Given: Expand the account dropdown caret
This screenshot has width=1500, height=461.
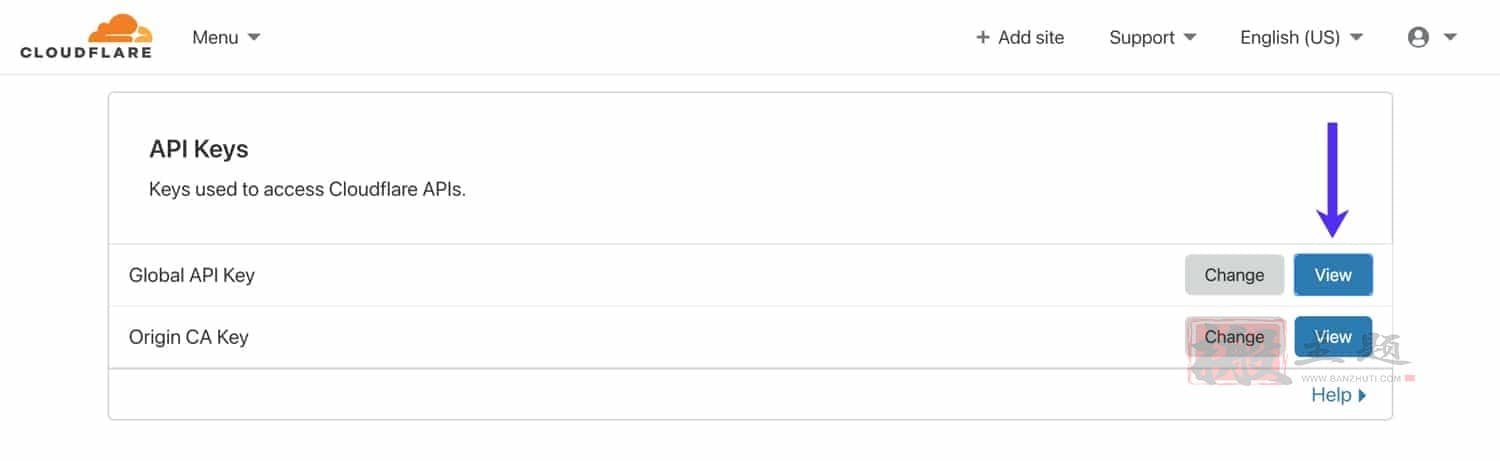Looking at the screenshot, I should click(x=1450, y=38).
